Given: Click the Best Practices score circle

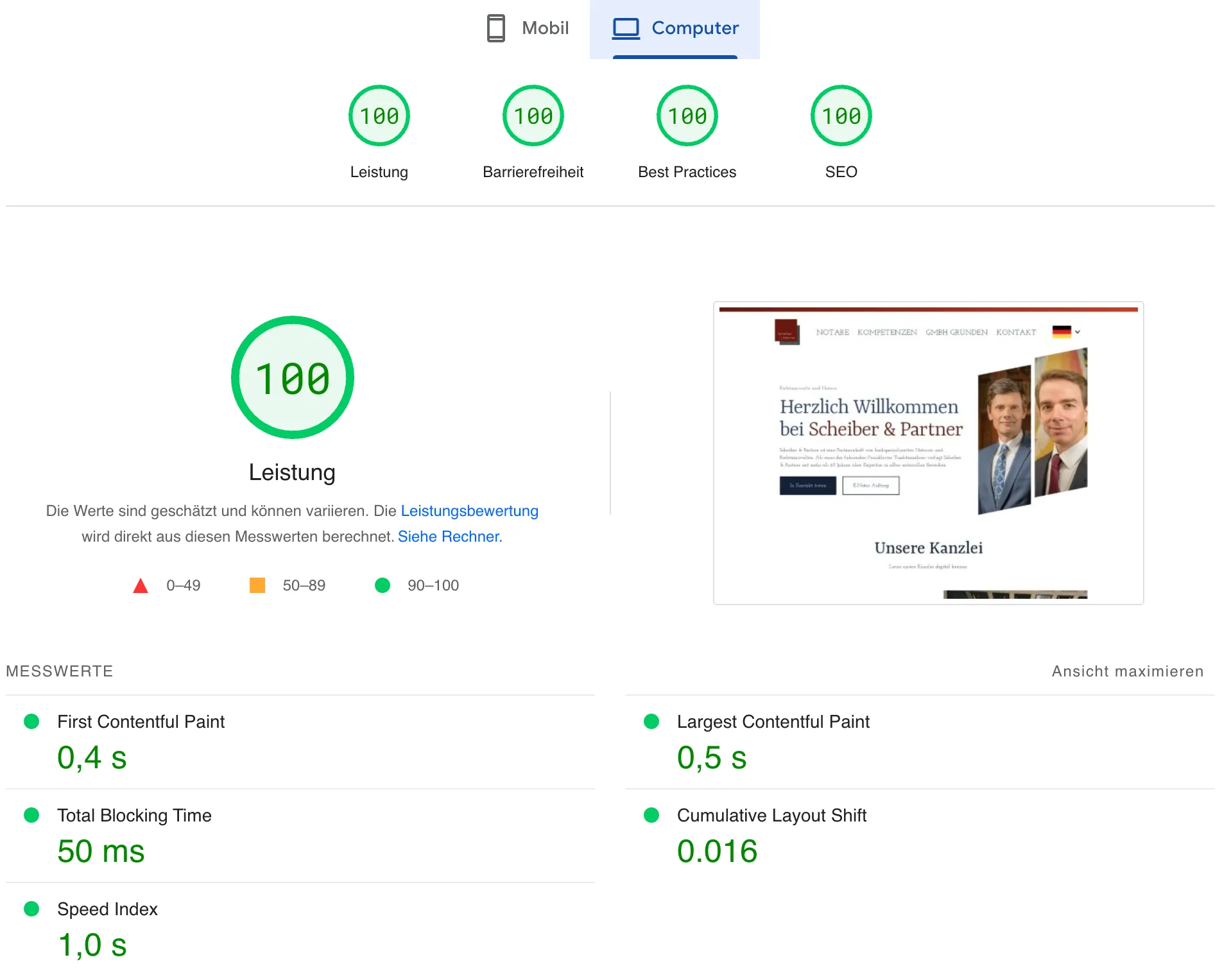Looking at the screenshot, I should point(687,116).
